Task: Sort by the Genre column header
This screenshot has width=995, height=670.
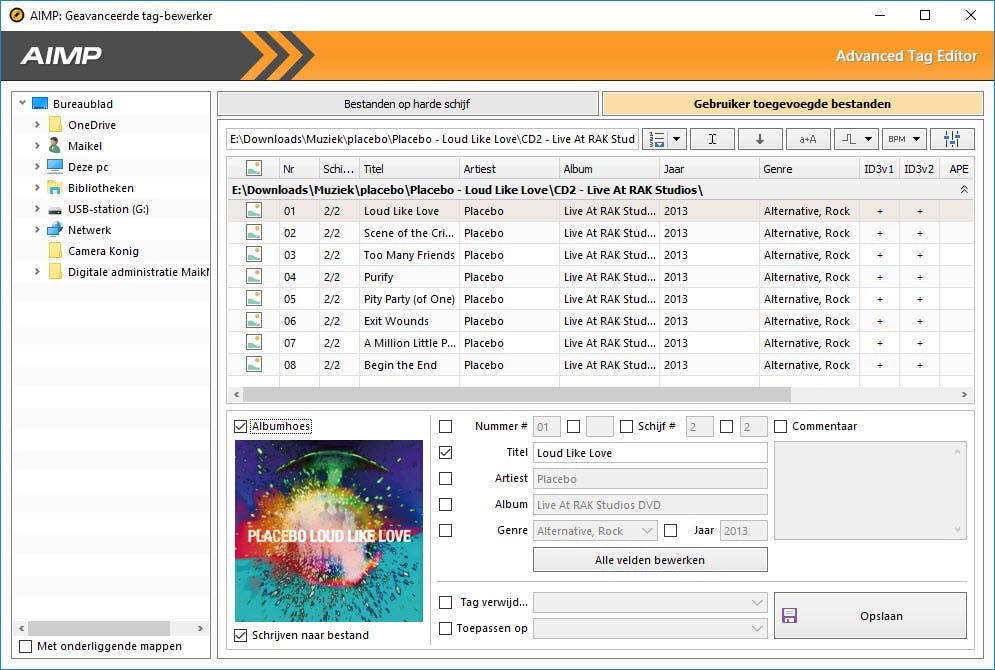Action: coord(809,169)
